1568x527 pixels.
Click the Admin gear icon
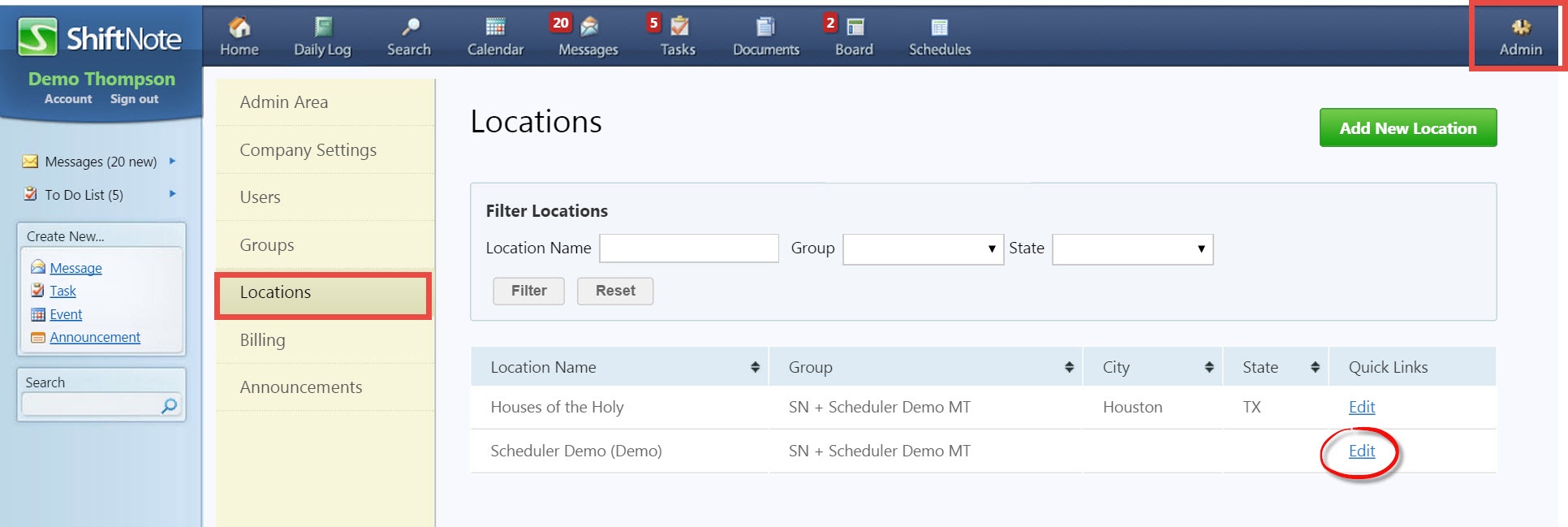[x=1520, y=28]
